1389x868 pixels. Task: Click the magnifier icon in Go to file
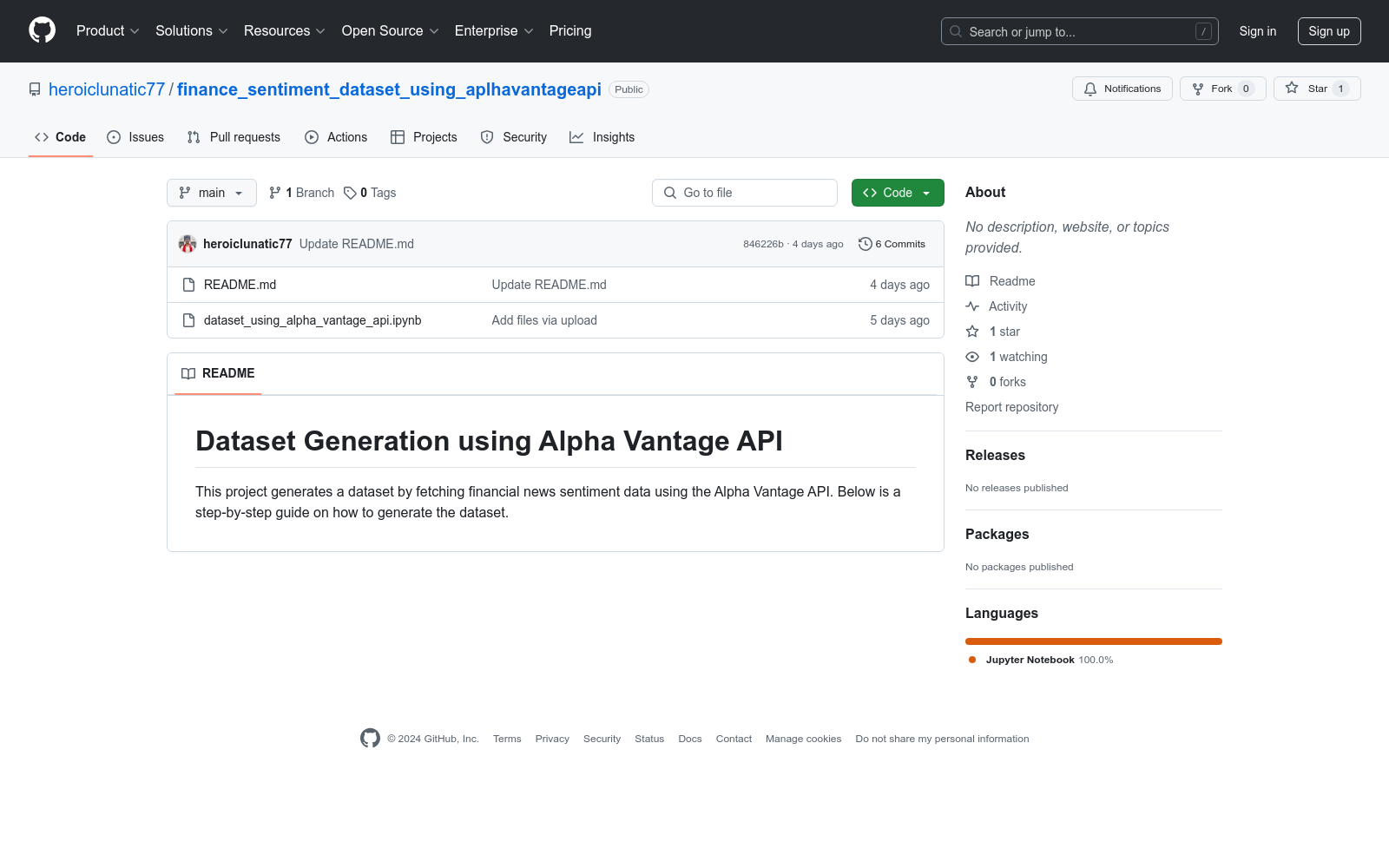pyautogui.click(x=670, y=193)
